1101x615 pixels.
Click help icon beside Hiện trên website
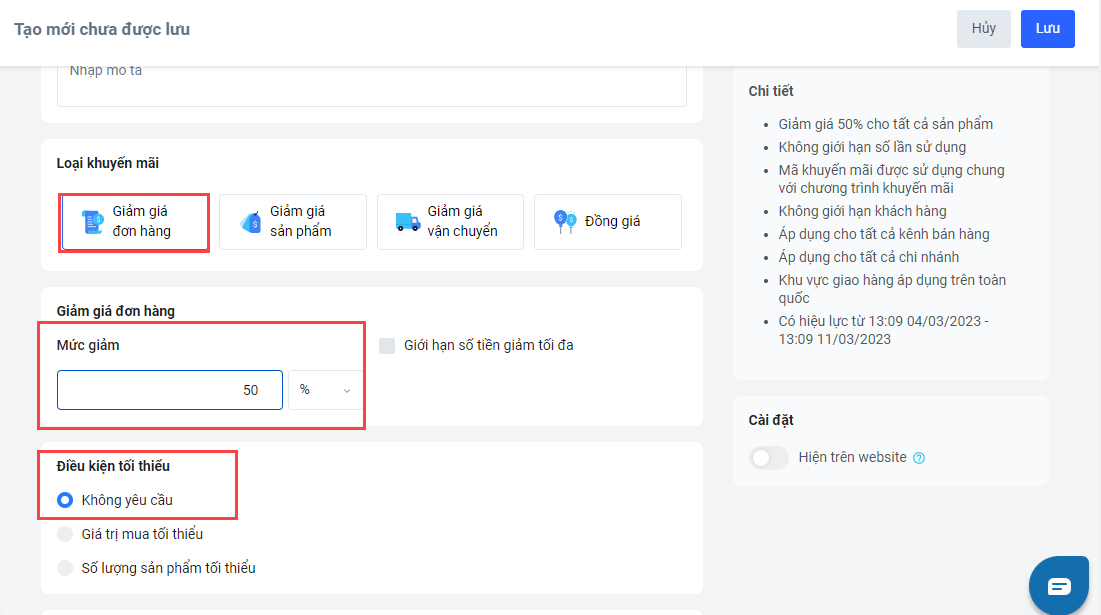919,458
